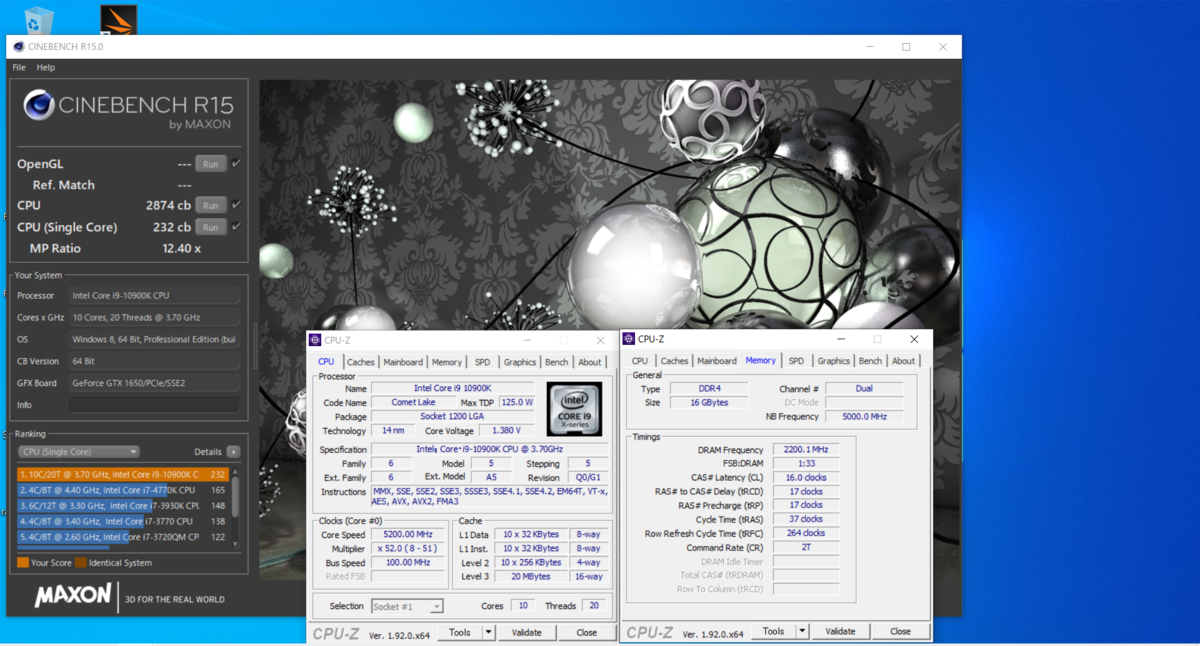Click Tools button in CPU-Z Memory window
This screenshot has height=646, width=1200.
click(x=774, y=631)
